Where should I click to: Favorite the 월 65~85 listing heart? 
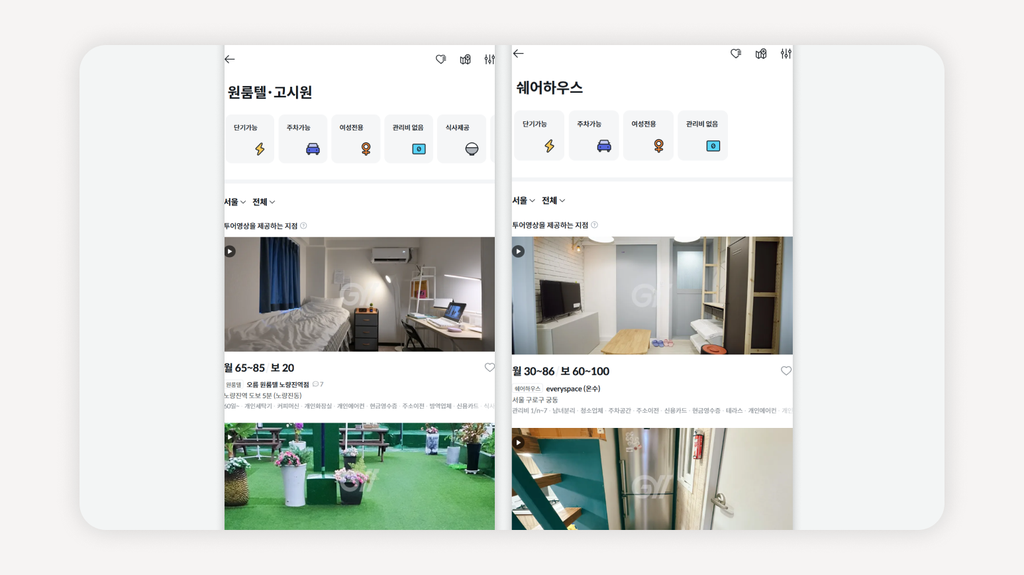coord(489,368)
